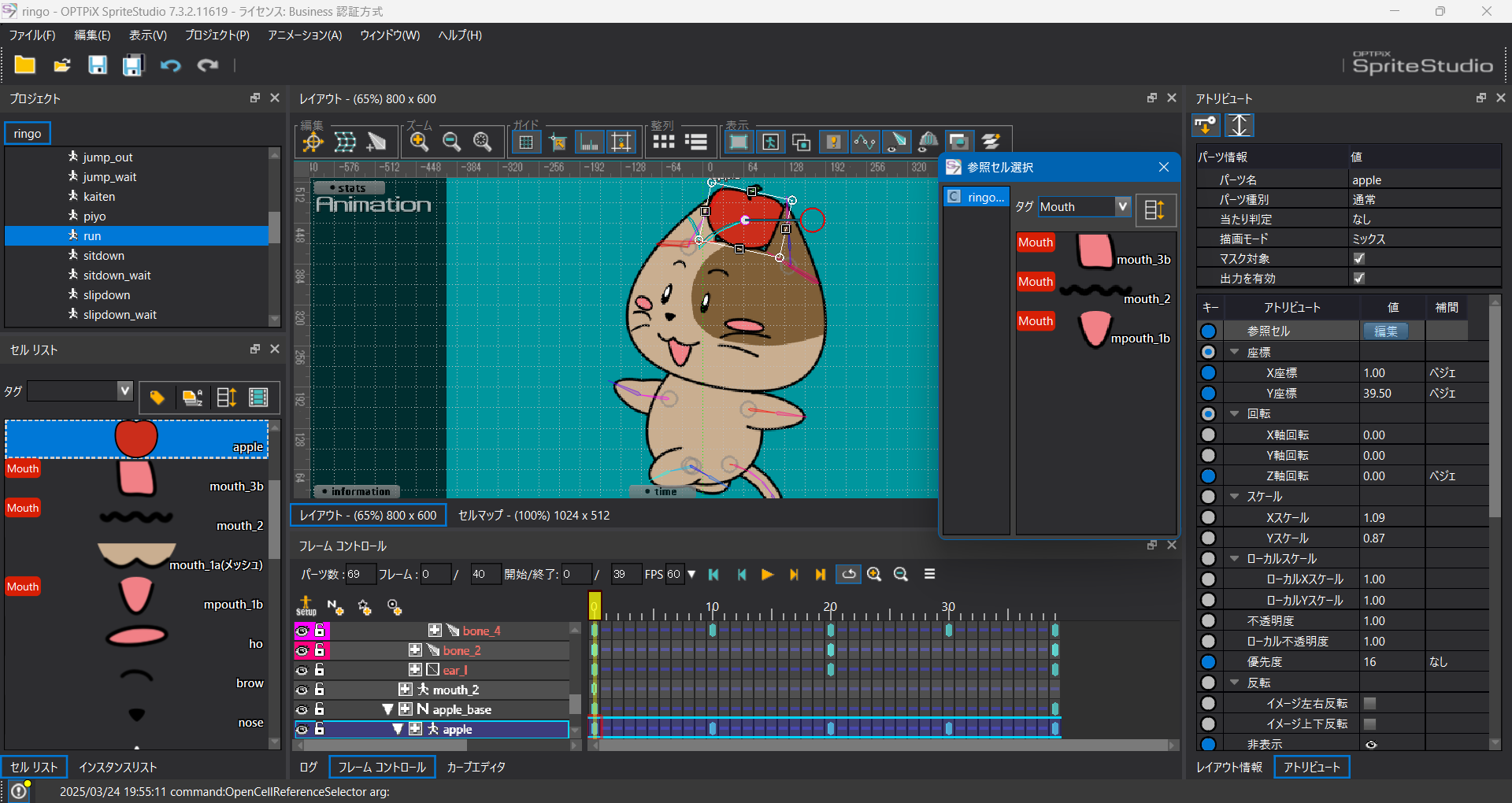
Task: Toggle lock of apple_base layer
Action: (320, 709)
